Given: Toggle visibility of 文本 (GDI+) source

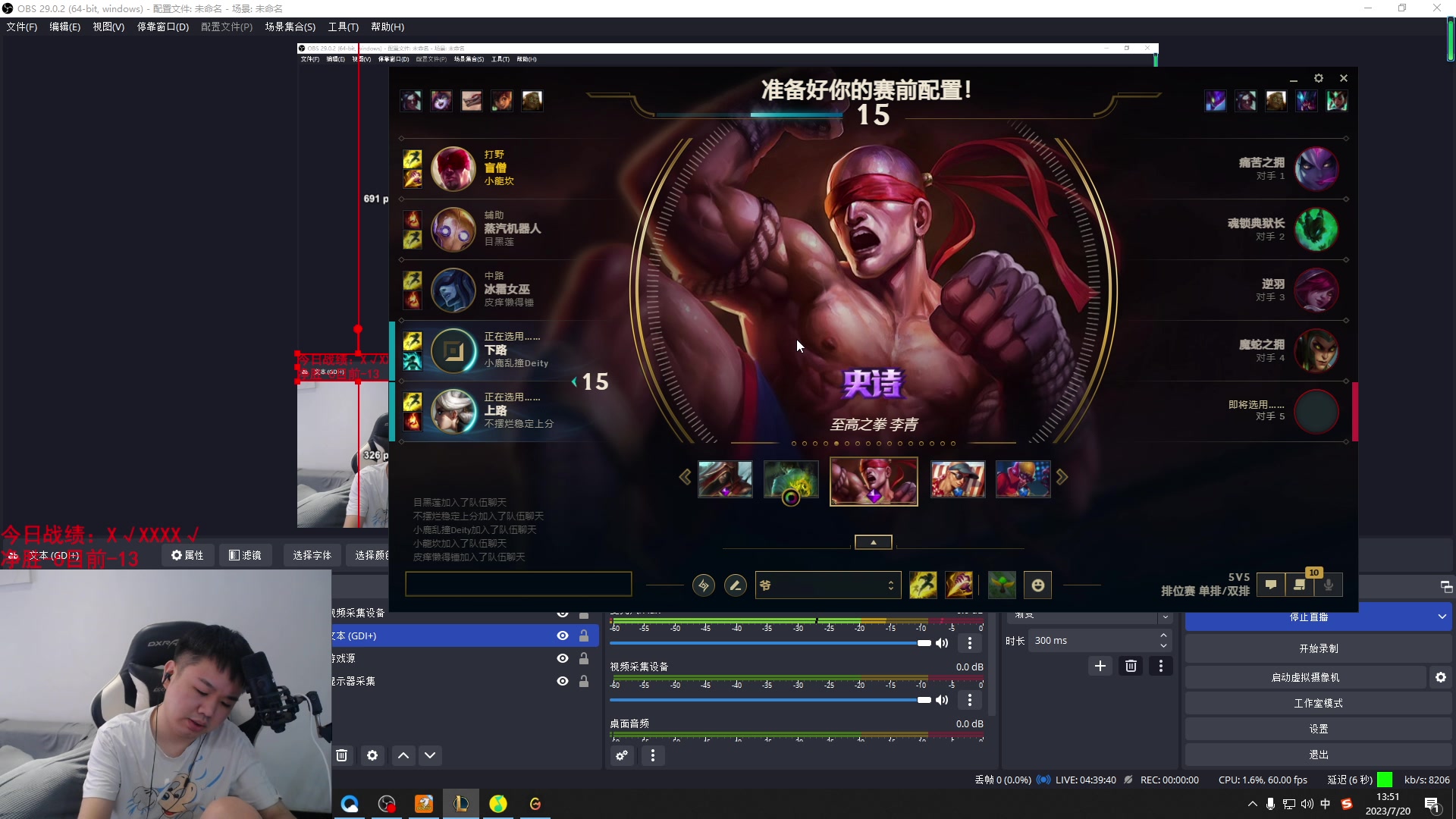Looking at the screenshot, I should [563, 635].
